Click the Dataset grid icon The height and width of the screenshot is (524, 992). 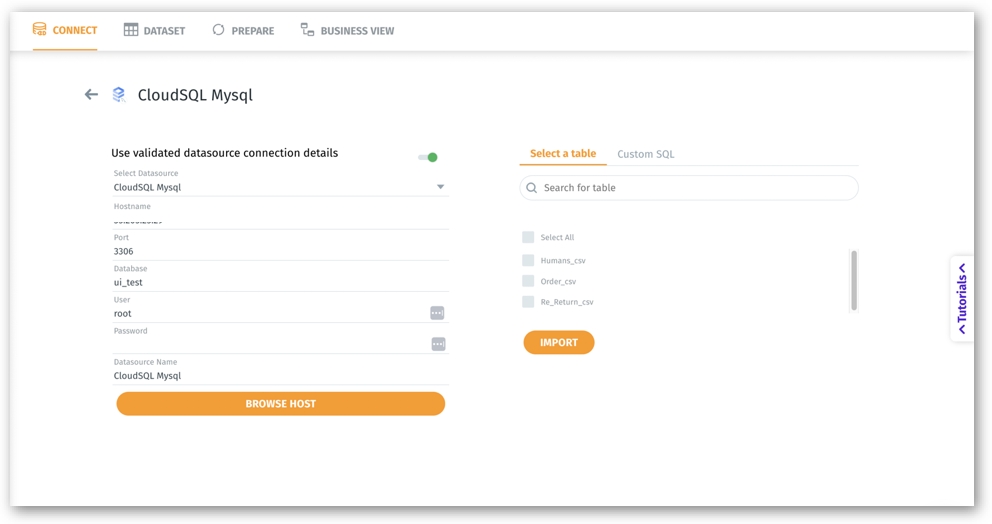coord(131,30)
